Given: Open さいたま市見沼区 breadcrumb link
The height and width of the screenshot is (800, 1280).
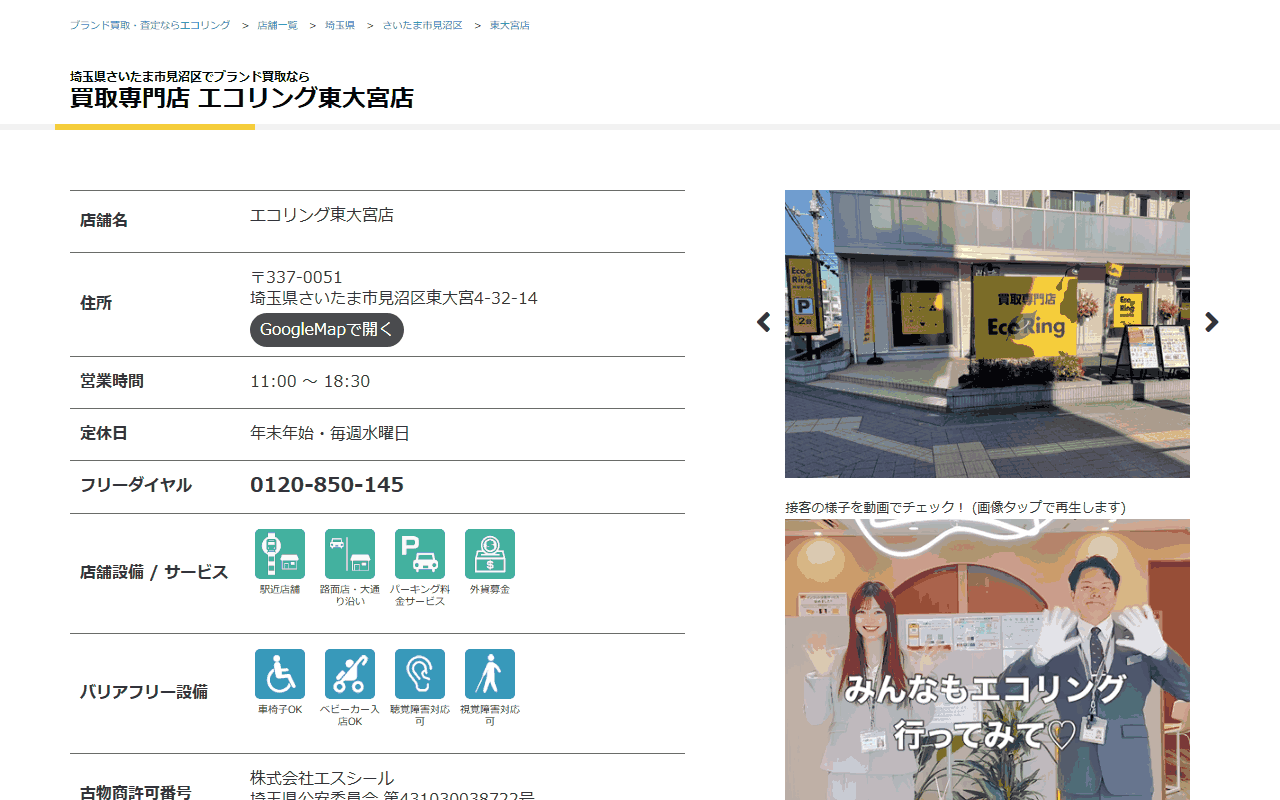Looking at the screenshot, I should pyautogui.click(x=423, y=25).
